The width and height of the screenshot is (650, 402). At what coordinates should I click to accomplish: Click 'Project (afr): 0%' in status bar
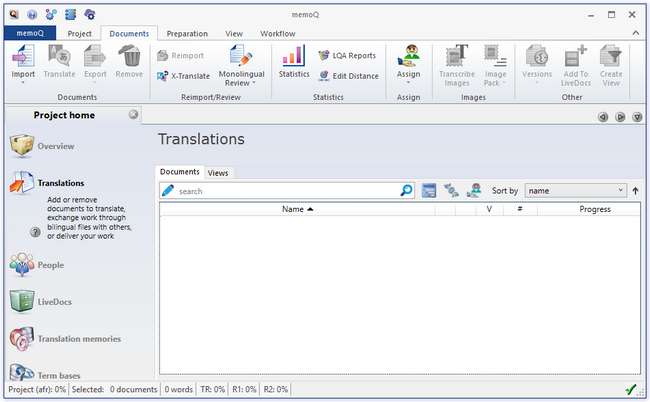coord(37,390)
